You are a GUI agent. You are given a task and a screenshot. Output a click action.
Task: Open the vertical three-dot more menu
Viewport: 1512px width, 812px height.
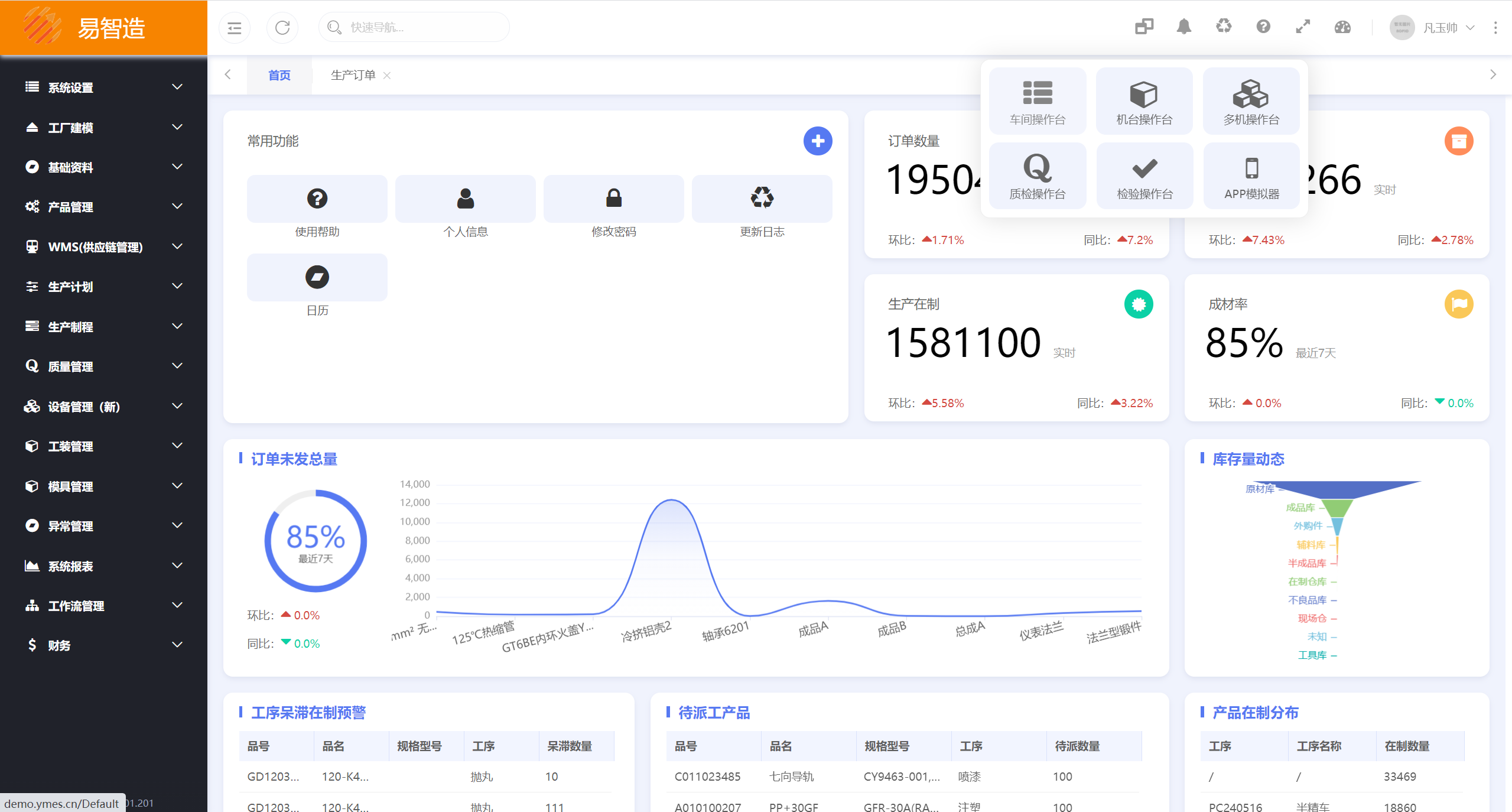[x=1495, y=27]
